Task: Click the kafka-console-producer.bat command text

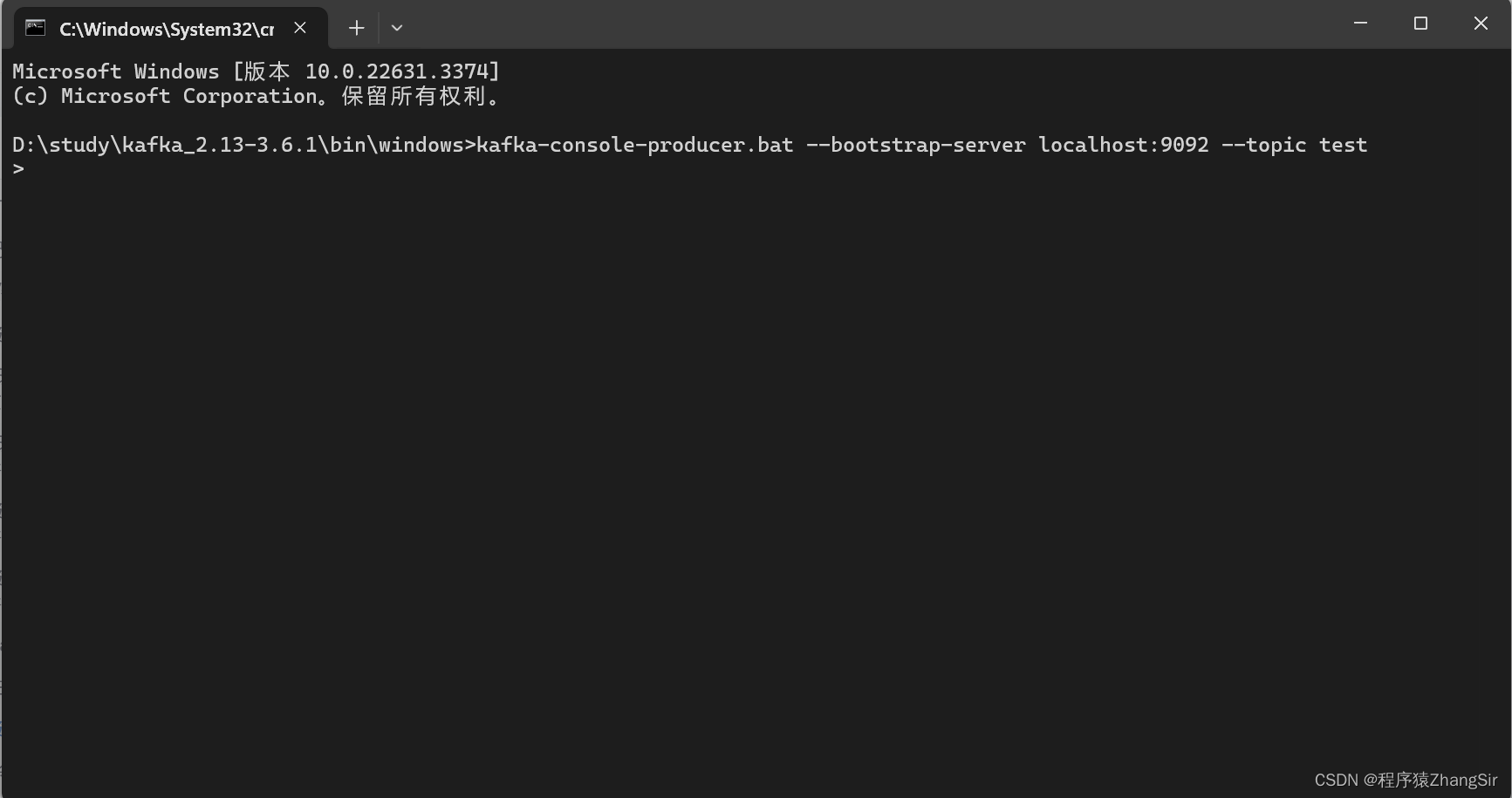Action: [x=634, y=145]
